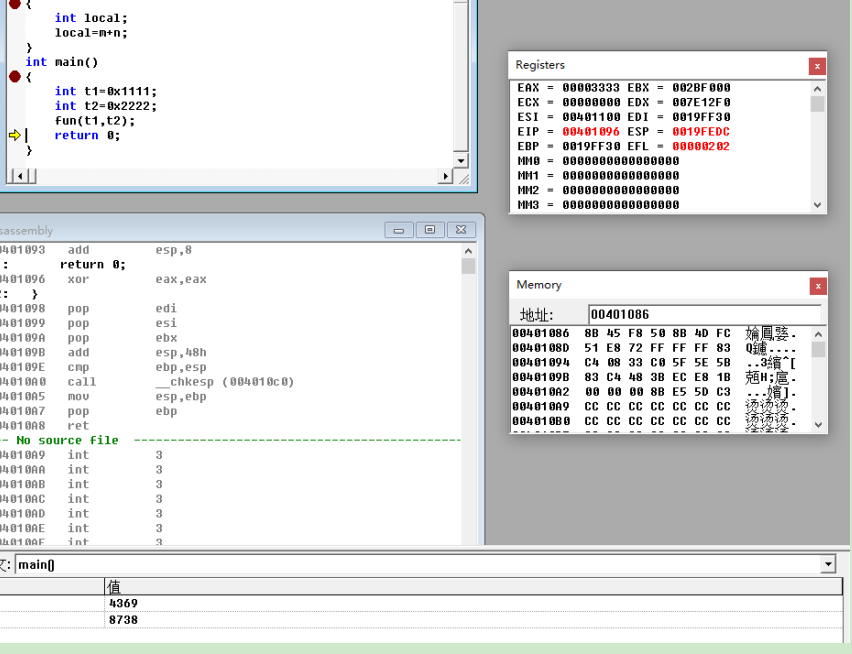Select the 'mov esp,ebp' disassembly line

pyautogui.click(x=103, y=397)
